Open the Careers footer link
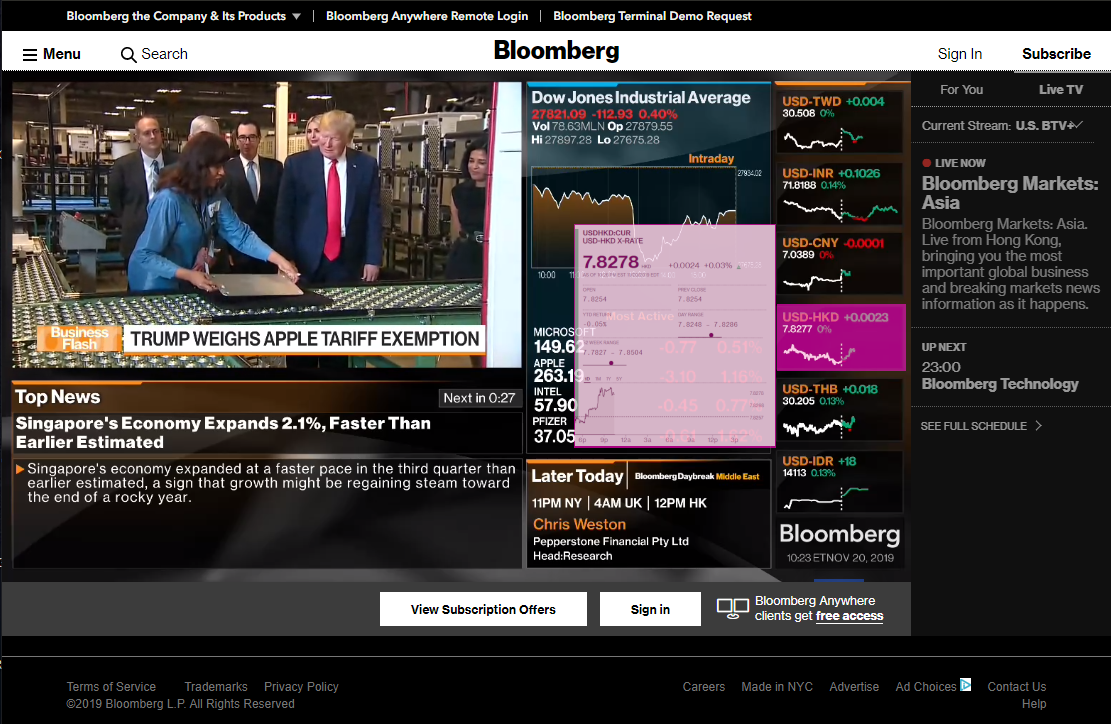Viewport: 1111px width, 724px height. 704,686
